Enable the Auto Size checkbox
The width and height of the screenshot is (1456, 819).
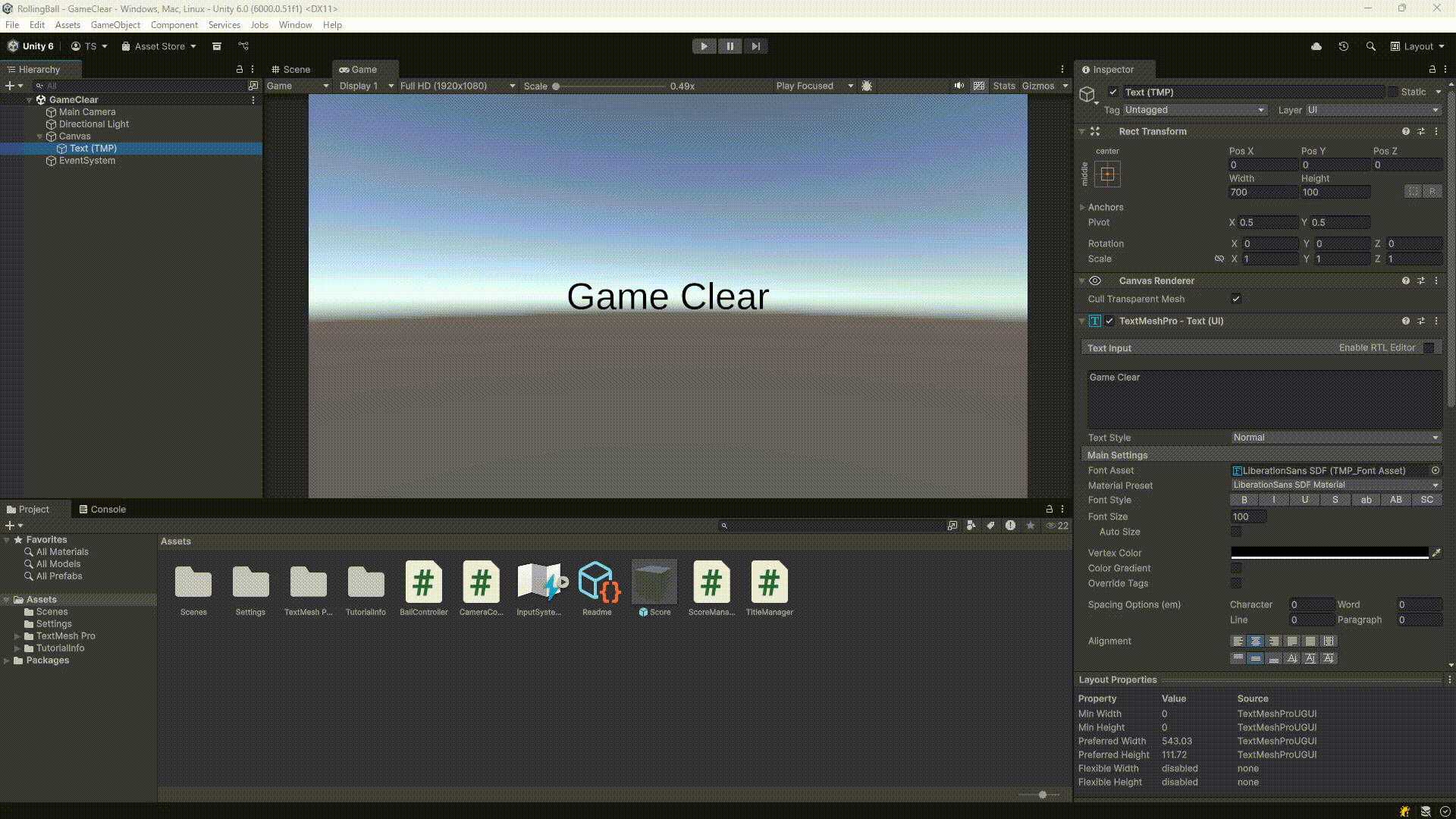click(1236, 532)
